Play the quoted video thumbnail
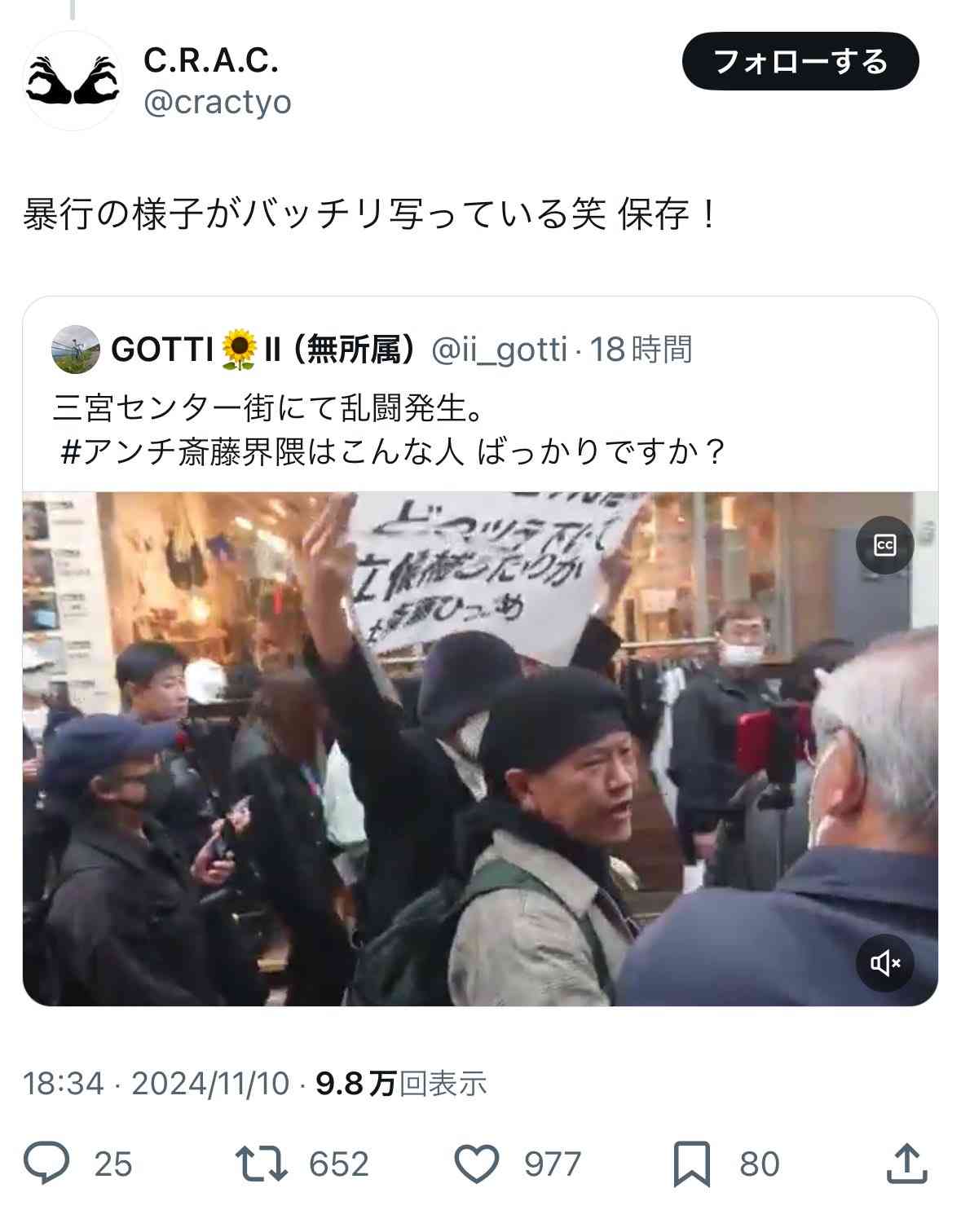 [x=480, y=748]
